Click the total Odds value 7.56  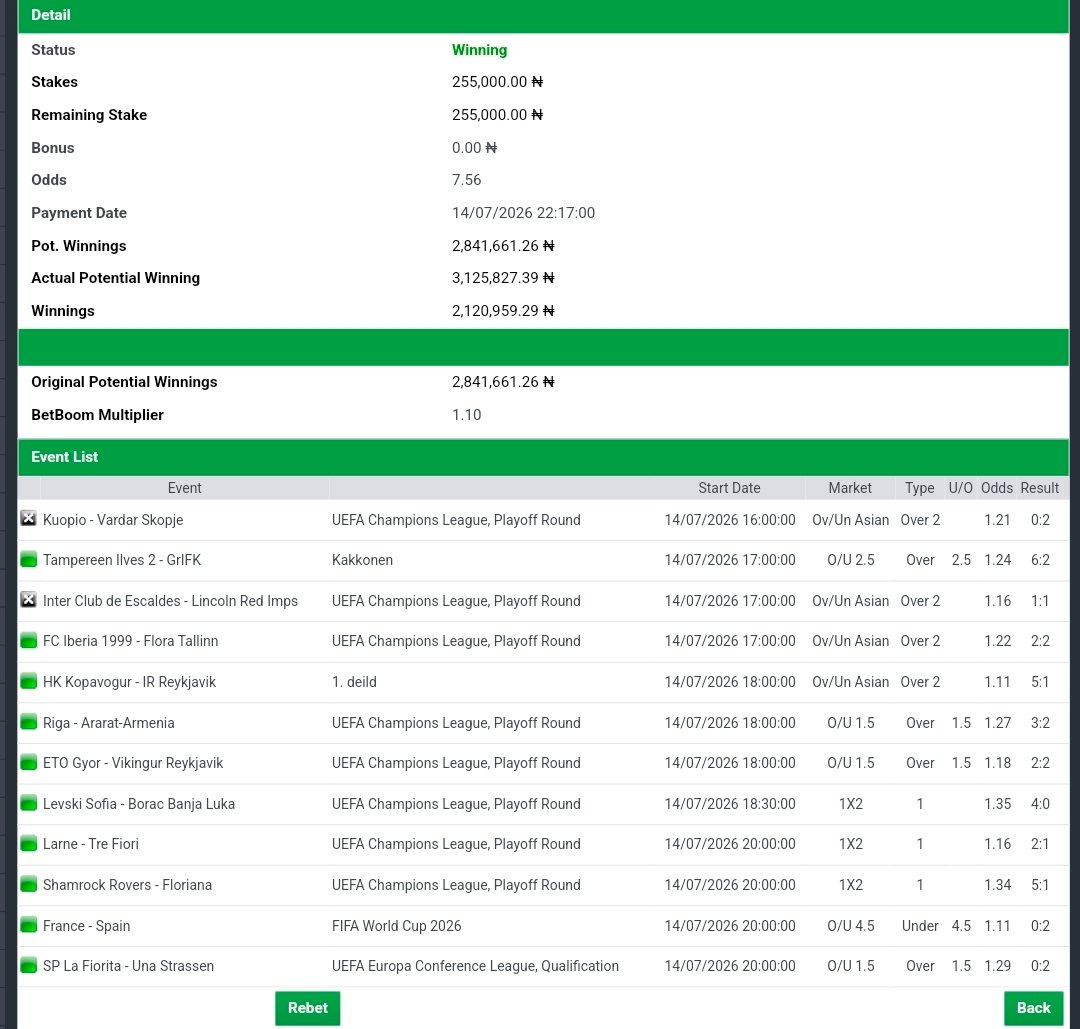[x=466, y=180]
